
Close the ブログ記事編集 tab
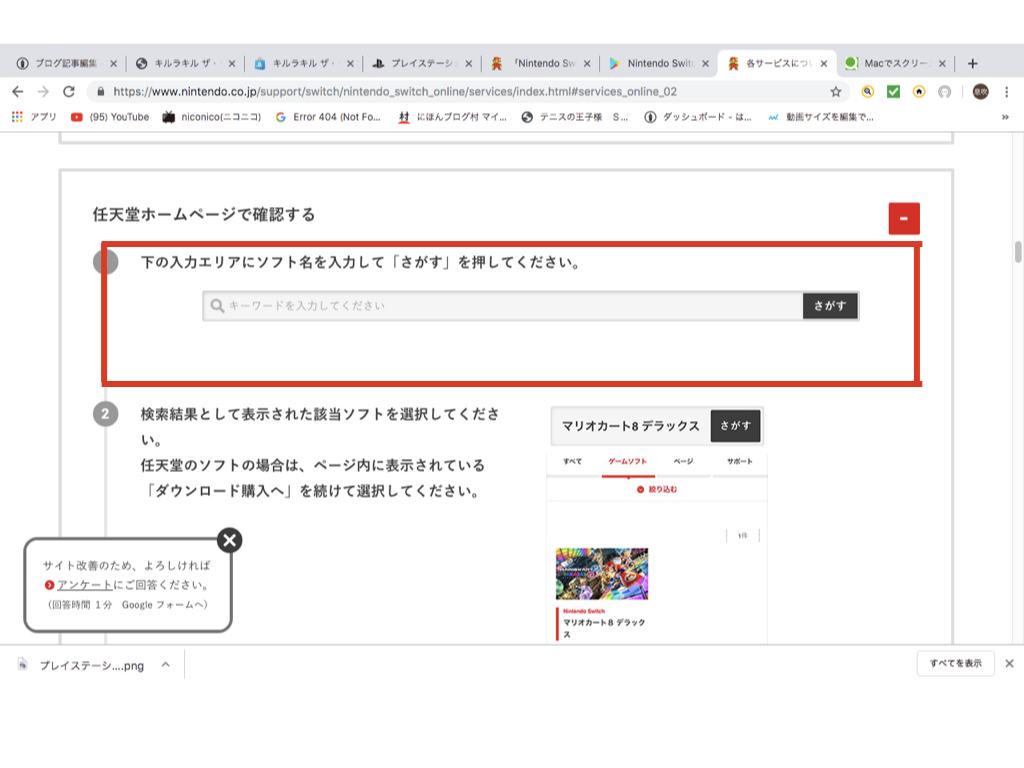click(113, 63)
